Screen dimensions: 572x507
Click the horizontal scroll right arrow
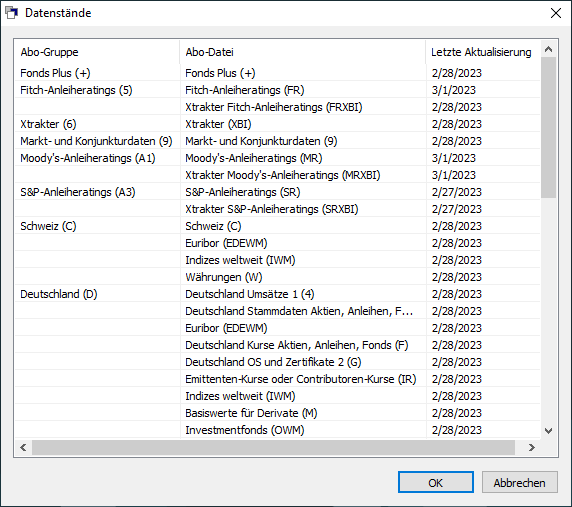pos(532,447)
